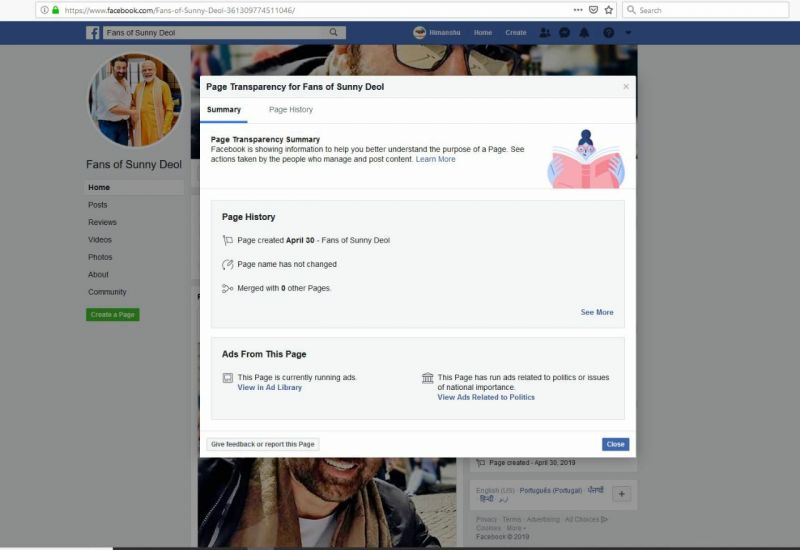Click the reading woman illustration
This screenshot has height=550, width=800.
tap(586, 159)
